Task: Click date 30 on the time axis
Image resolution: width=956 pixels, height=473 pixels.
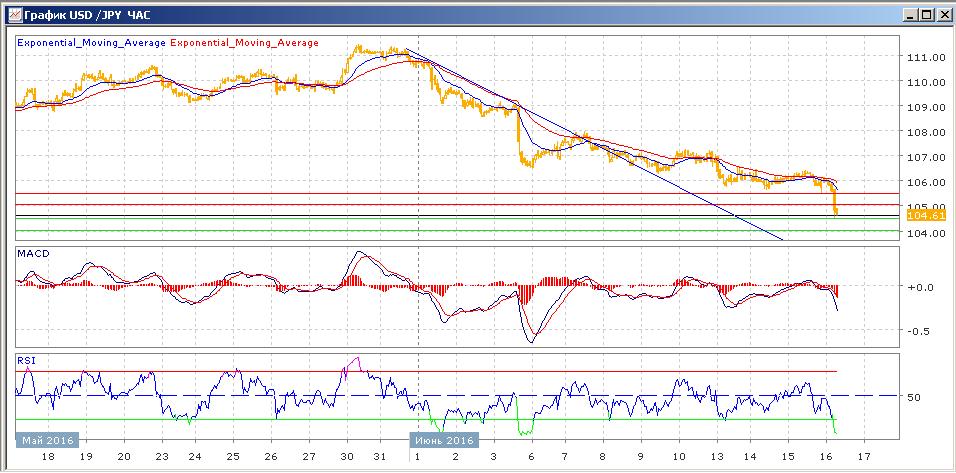Action: (x=346, y=456)
